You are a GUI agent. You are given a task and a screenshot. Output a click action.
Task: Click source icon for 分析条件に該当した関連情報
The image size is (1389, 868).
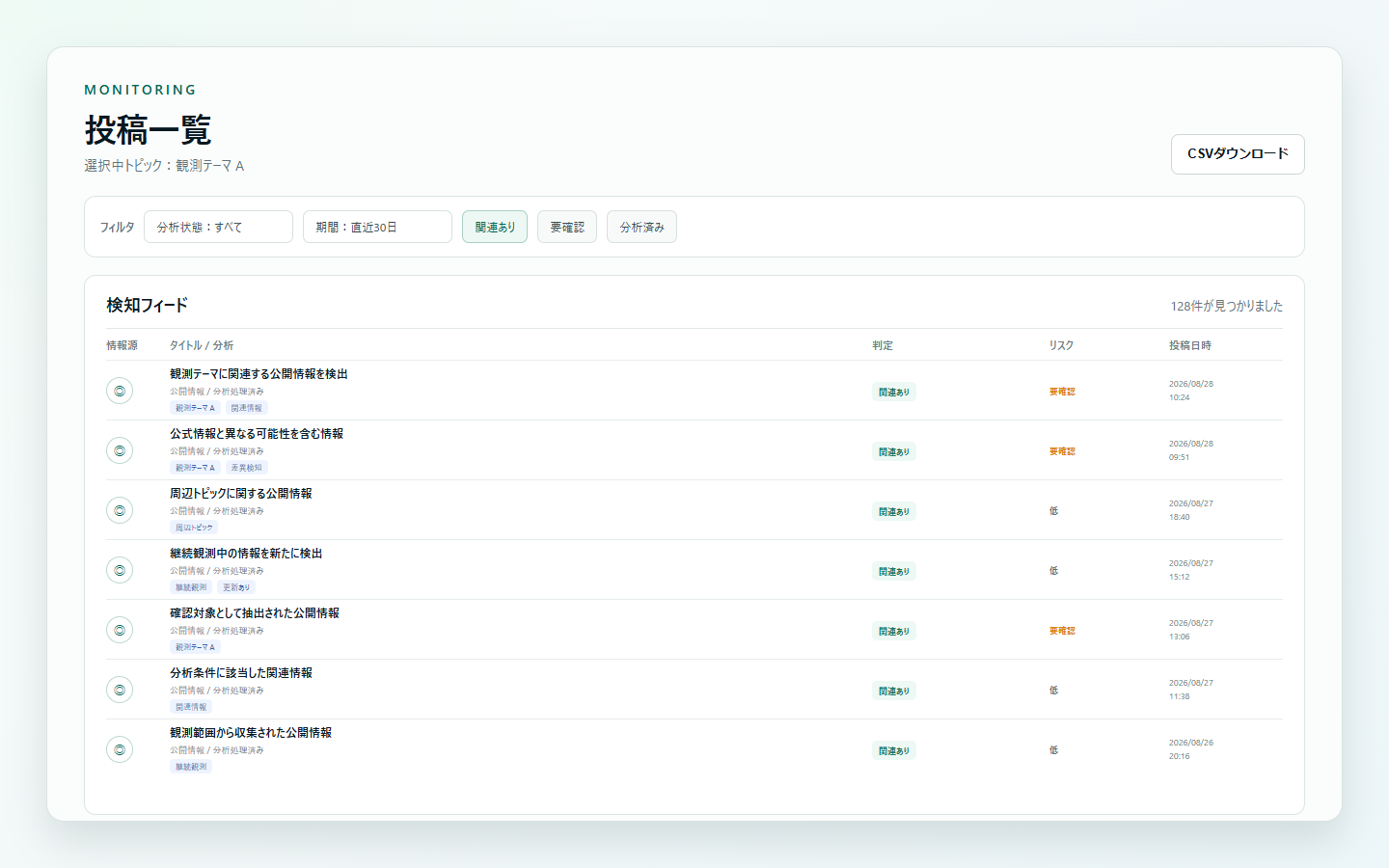click(120, 690)
